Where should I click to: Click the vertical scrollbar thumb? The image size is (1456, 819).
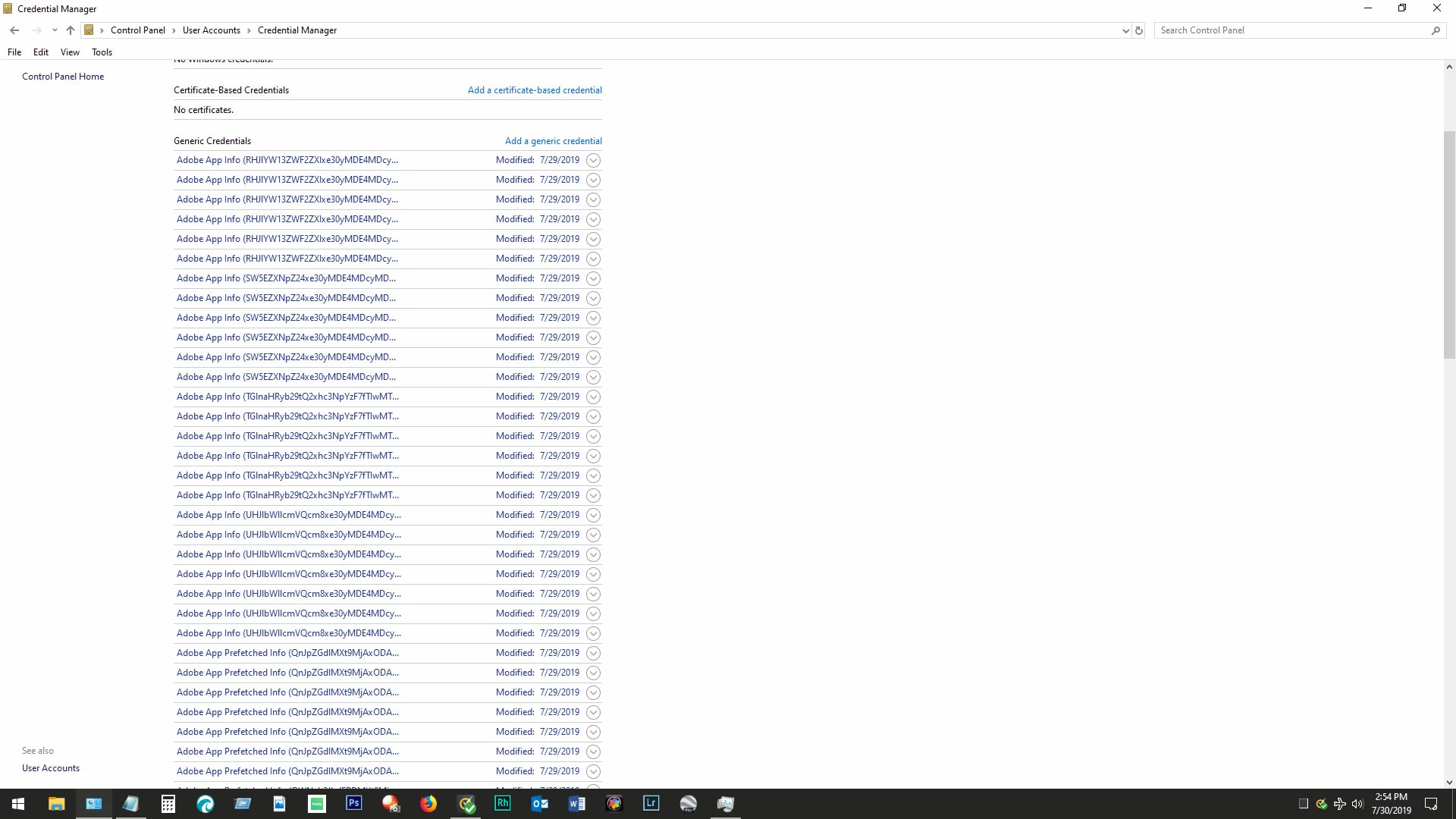1448,243
